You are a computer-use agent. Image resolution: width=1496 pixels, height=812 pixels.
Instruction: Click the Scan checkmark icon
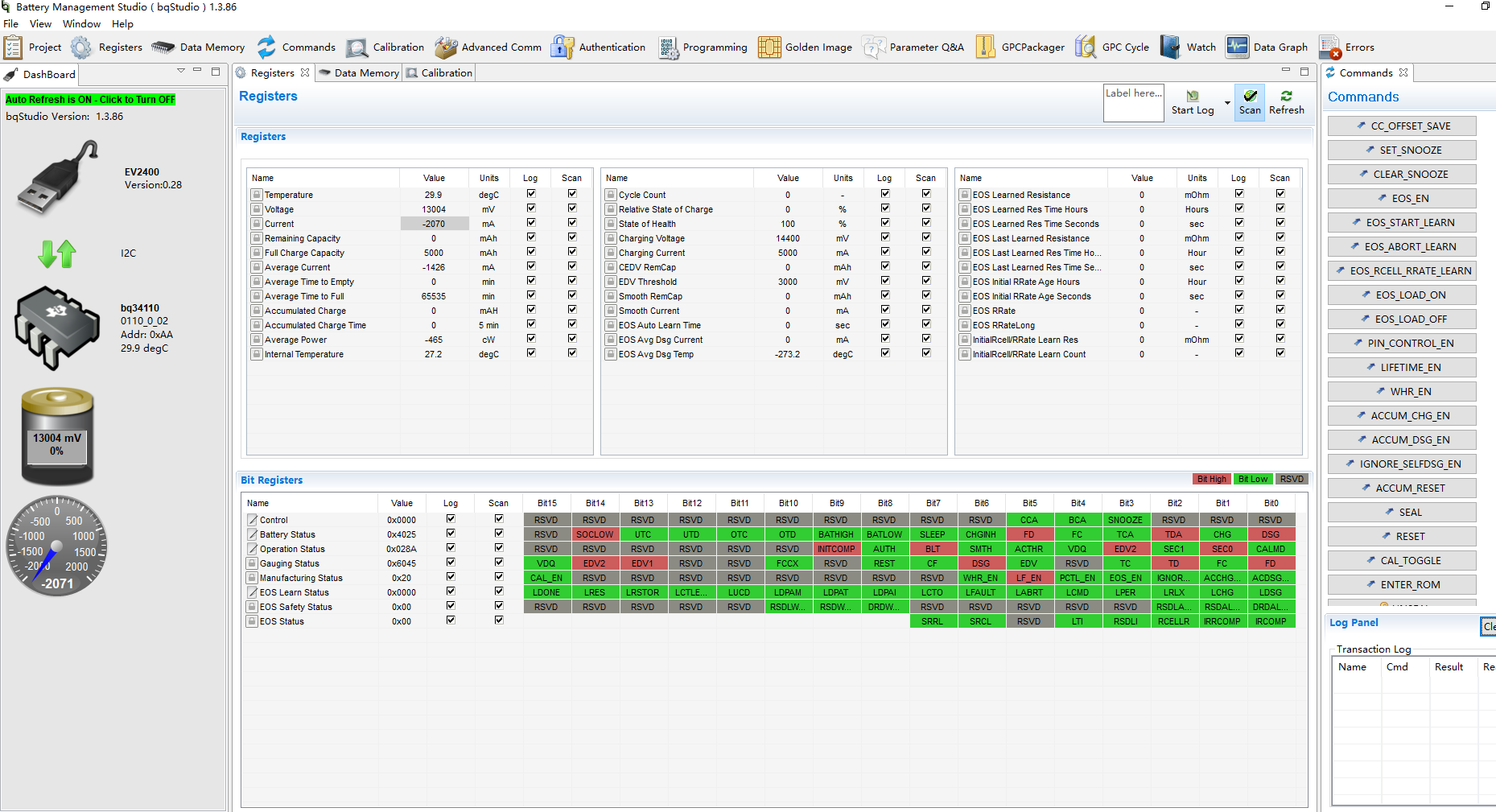[x=1250, y=96]
